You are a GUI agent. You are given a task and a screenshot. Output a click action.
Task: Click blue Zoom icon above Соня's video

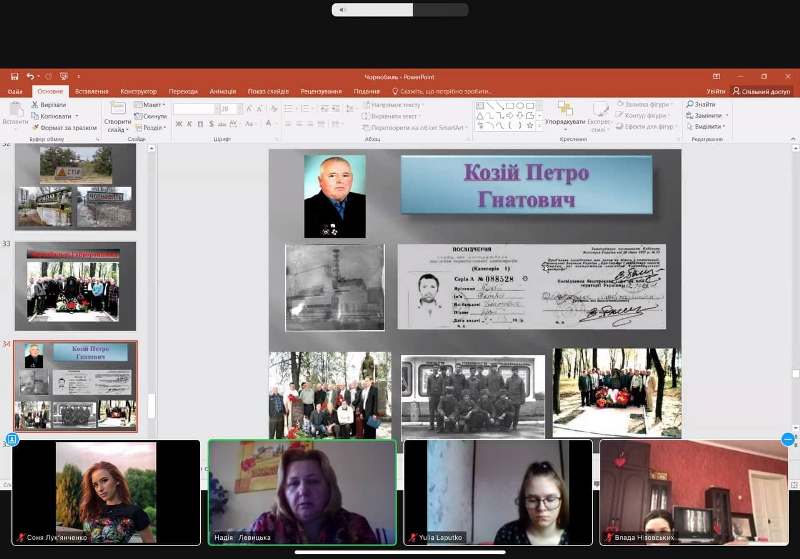[12, 439]
